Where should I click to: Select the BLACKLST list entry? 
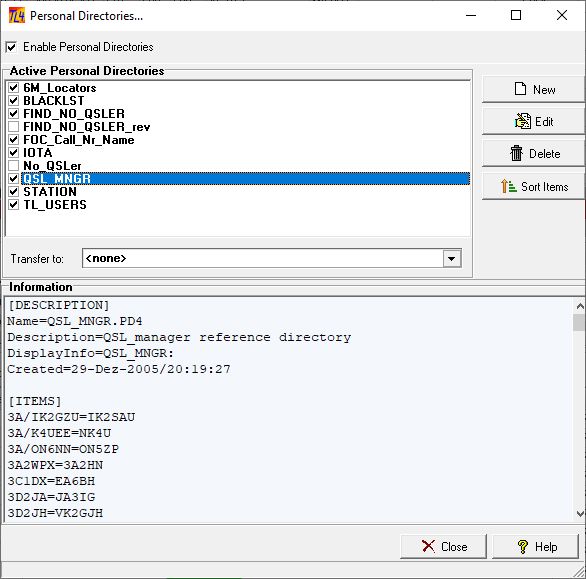click(x=54, y=101)
